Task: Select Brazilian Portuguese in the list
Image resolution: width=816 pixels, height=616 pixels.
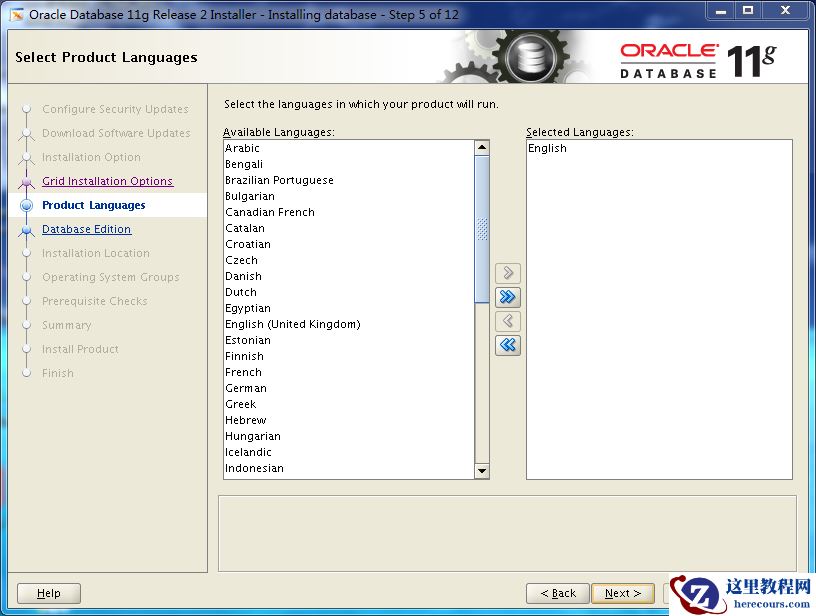Action: 349,180
